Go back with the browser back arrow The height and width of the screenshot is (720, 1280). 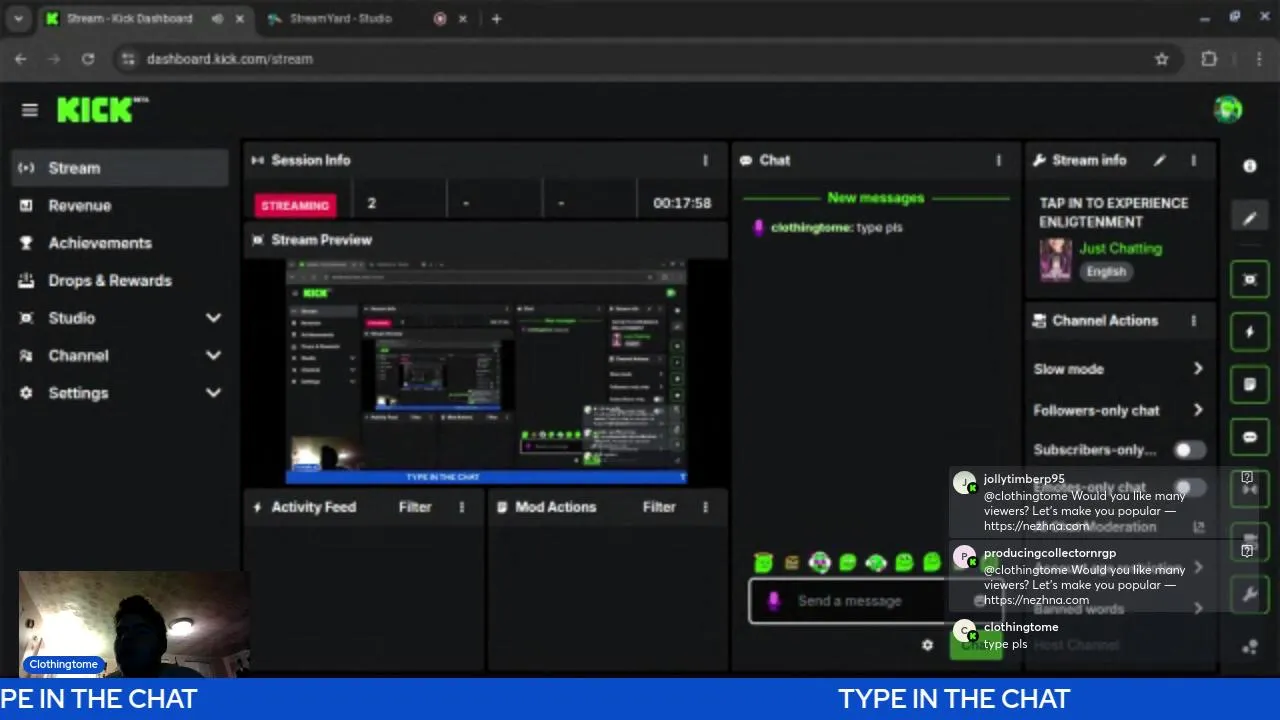pyautogui.click(x=21, y=59)
